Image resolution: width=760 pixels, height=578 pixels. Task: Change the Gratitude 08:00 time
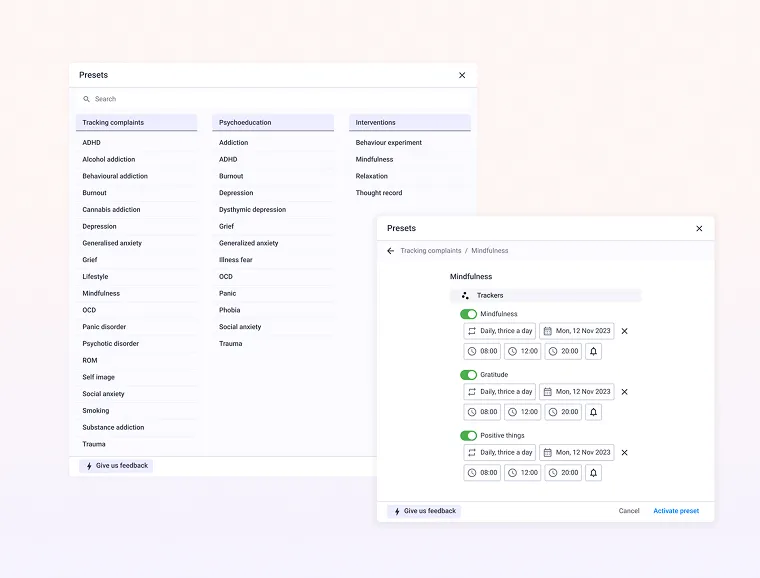pos(482,412)
